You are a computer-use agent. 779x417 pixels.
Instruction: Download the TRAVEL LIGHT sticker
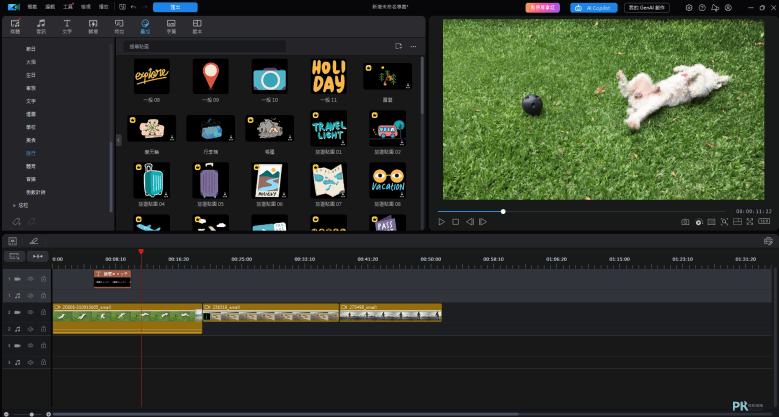pos(343,142)
